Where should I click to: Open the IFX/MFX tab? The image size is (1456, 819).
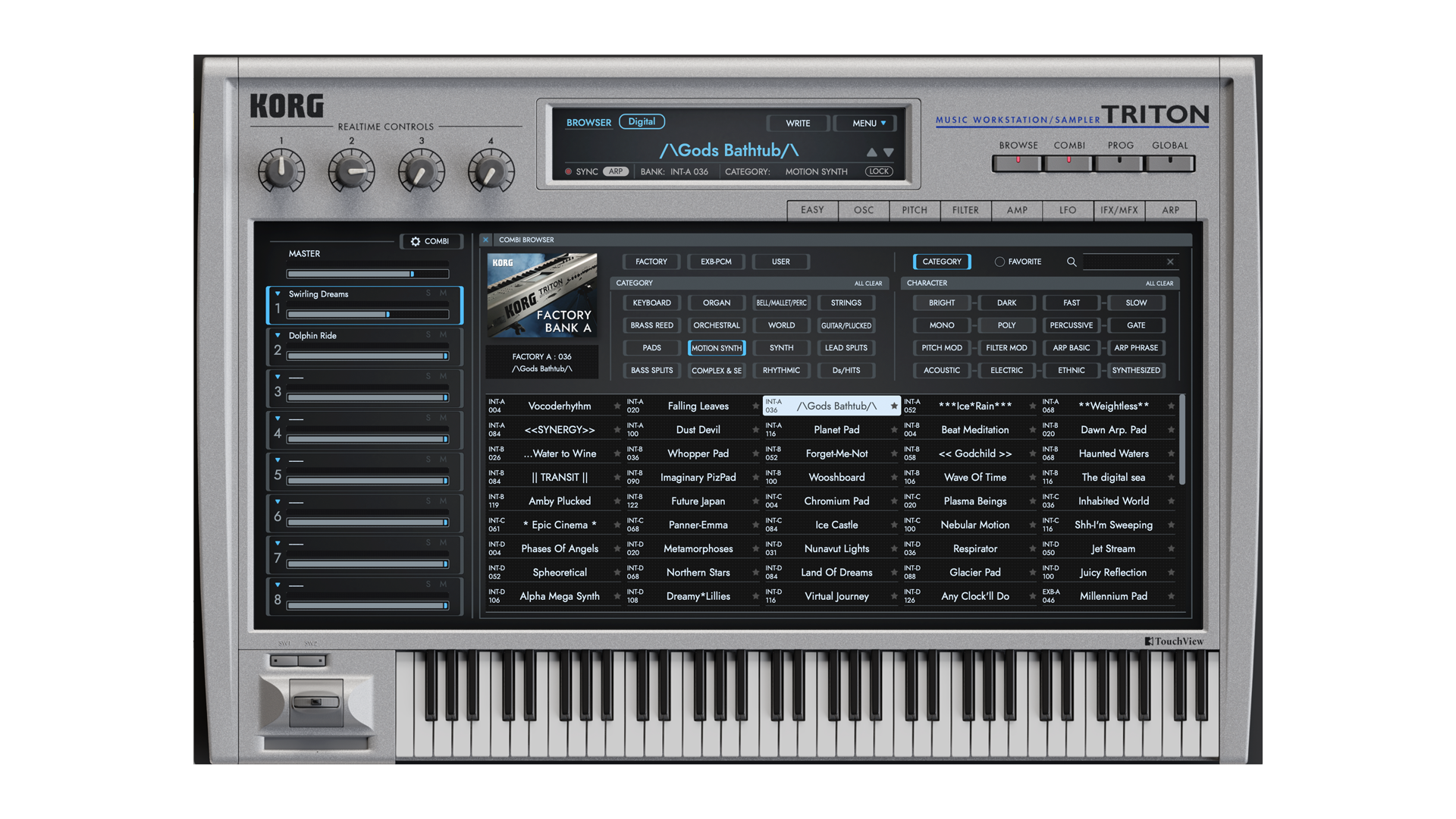point(1119,210)
